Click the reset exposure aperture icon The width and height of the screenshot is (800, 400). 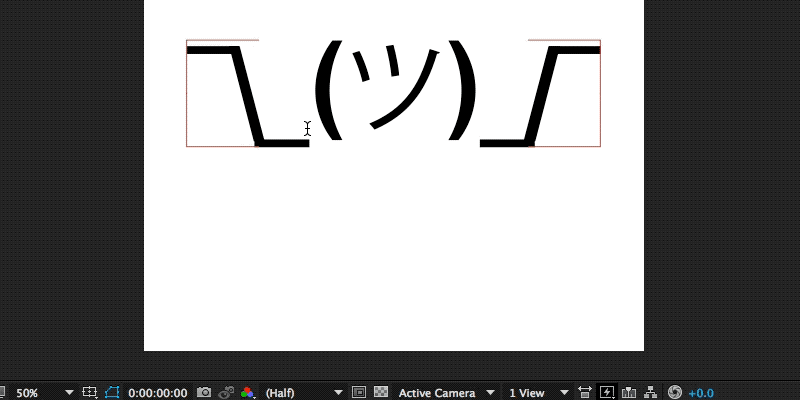coord(674,392)
